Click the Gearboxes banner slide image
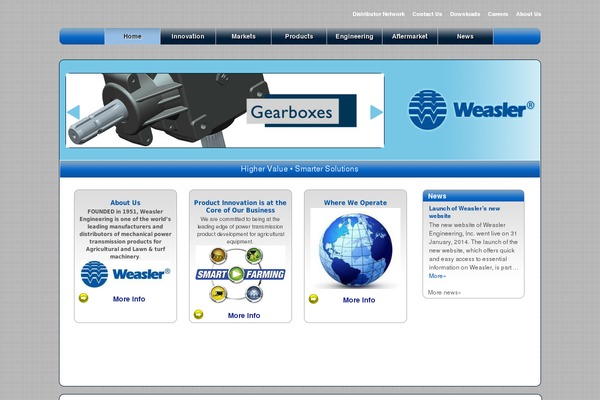This screenshot has height=400, width=600. 225,110
